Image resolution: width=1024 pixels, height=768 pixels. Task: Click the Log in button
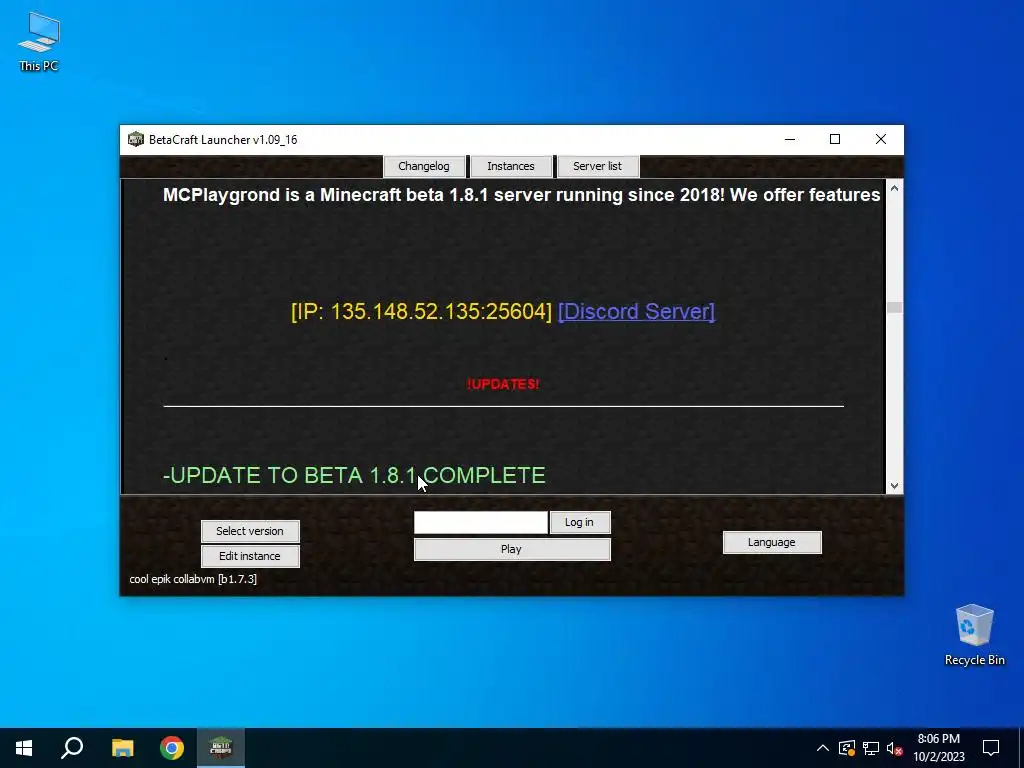580,522
